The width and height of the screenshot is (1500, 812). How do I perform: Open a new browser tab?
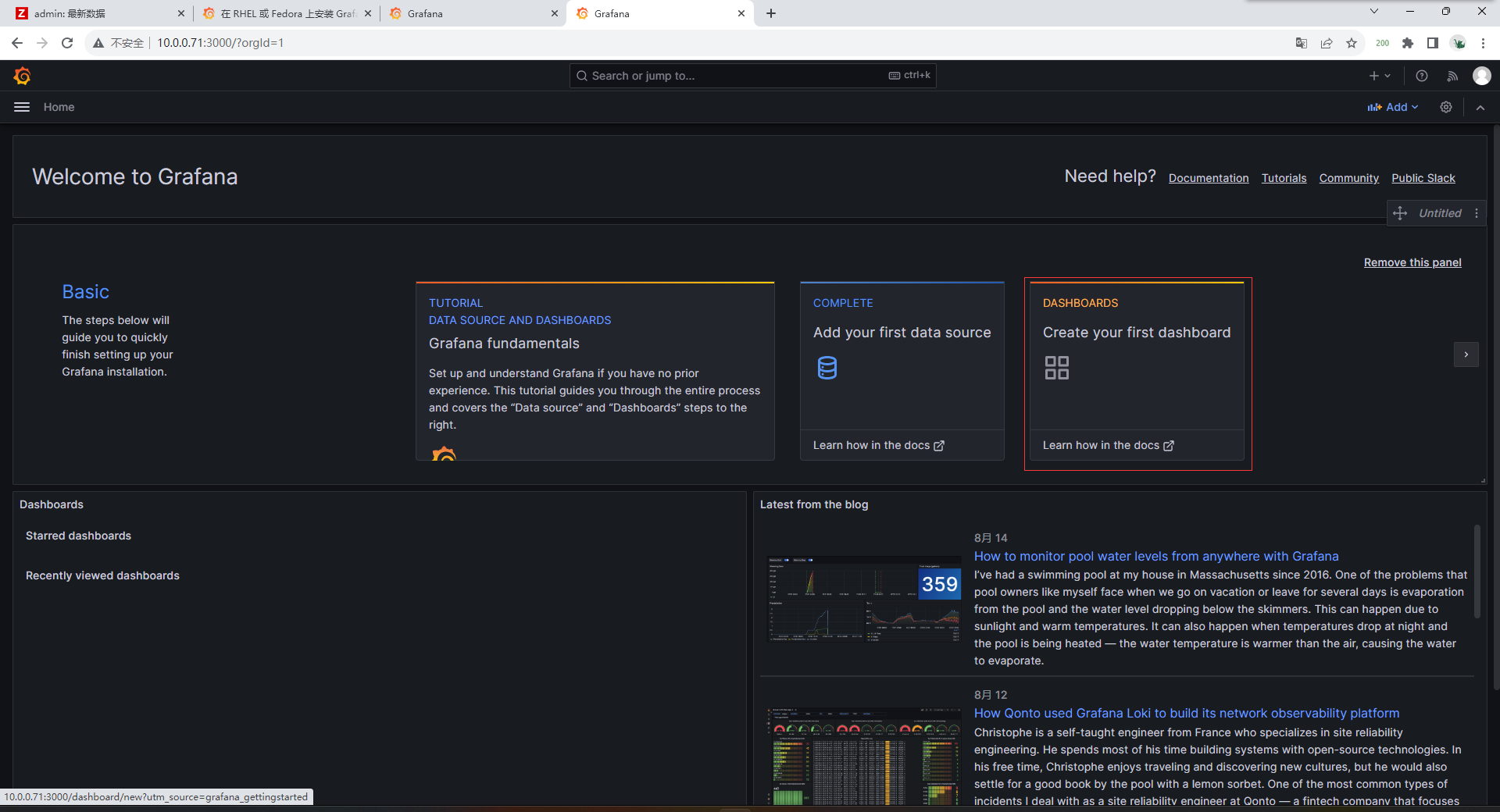pyautogui.click(x=771, y=13)
